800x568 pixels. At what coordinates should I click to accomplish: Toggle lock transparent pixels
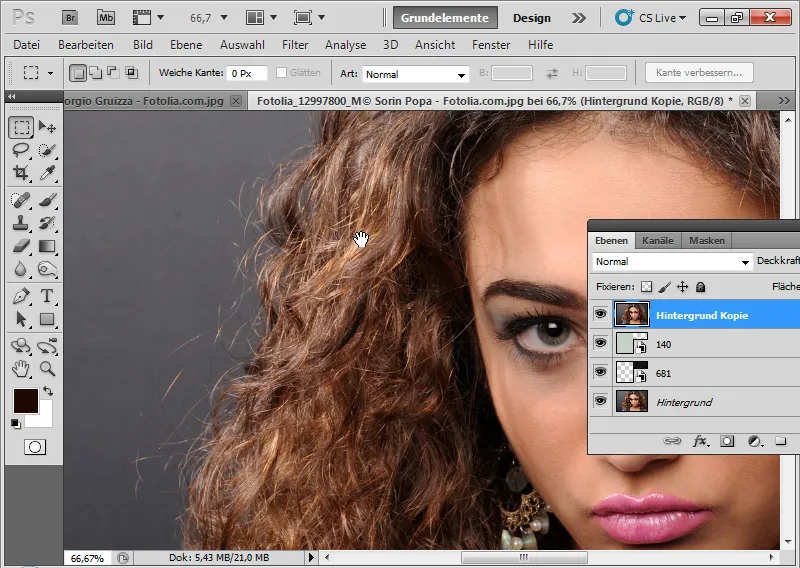click(x=646, y=287)
